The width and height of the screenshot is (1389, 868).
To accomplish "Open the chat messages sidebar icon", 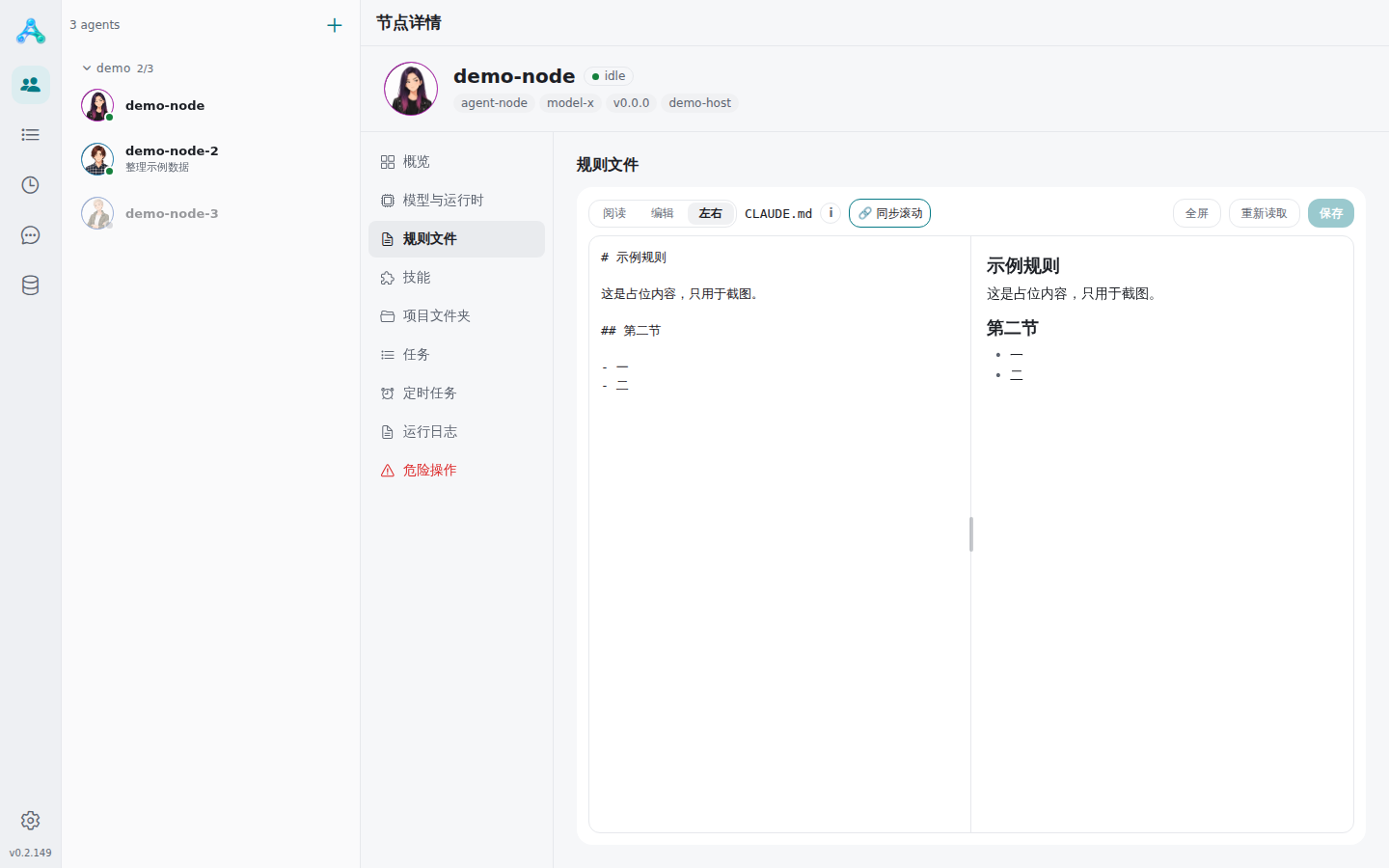I will (31, 235).
